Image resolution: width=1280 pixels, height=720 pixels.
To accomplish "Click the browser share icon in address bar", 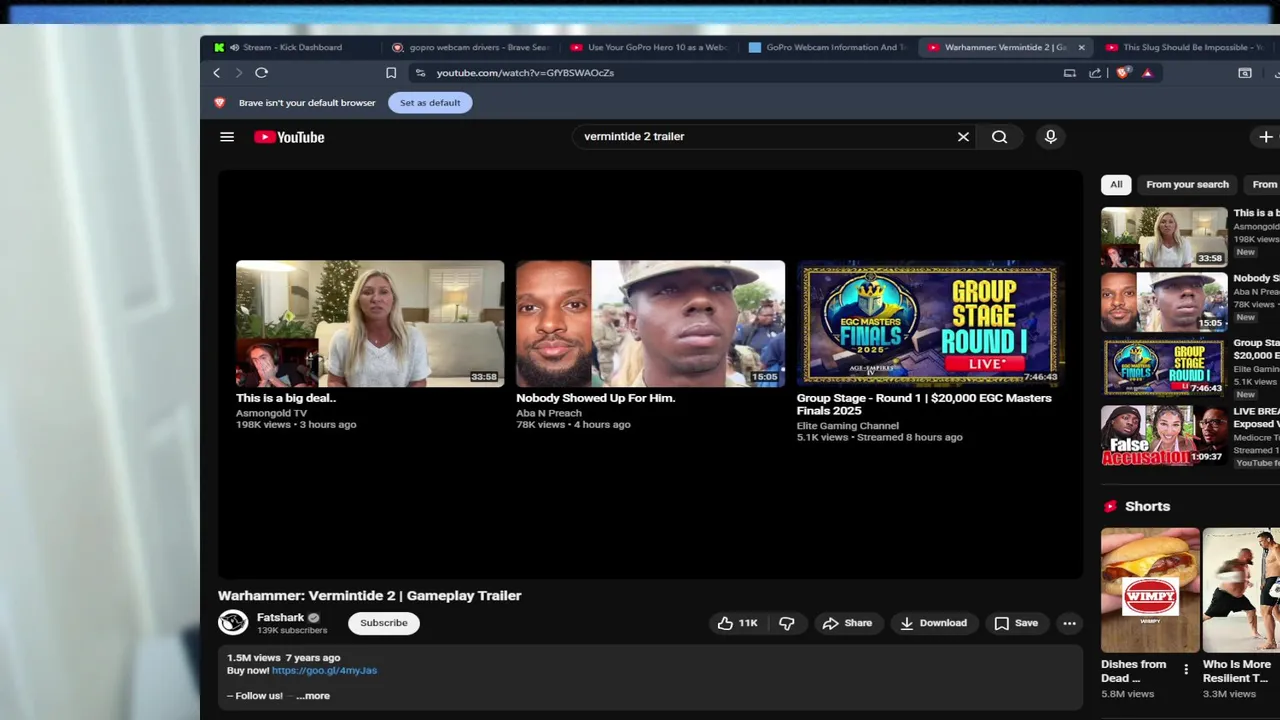I will 1095,73.
